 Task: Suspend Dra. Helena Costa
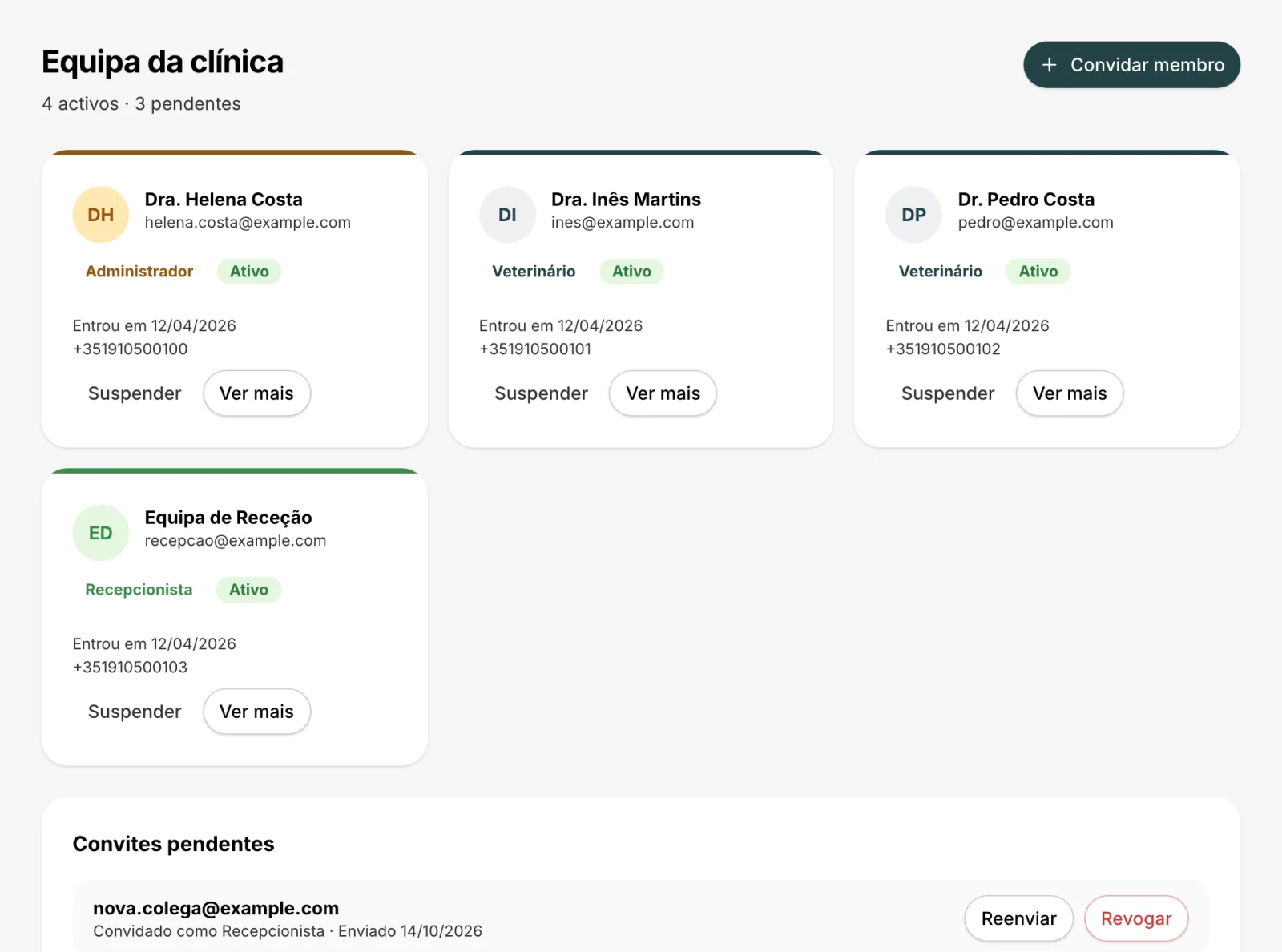click(135, 393)
